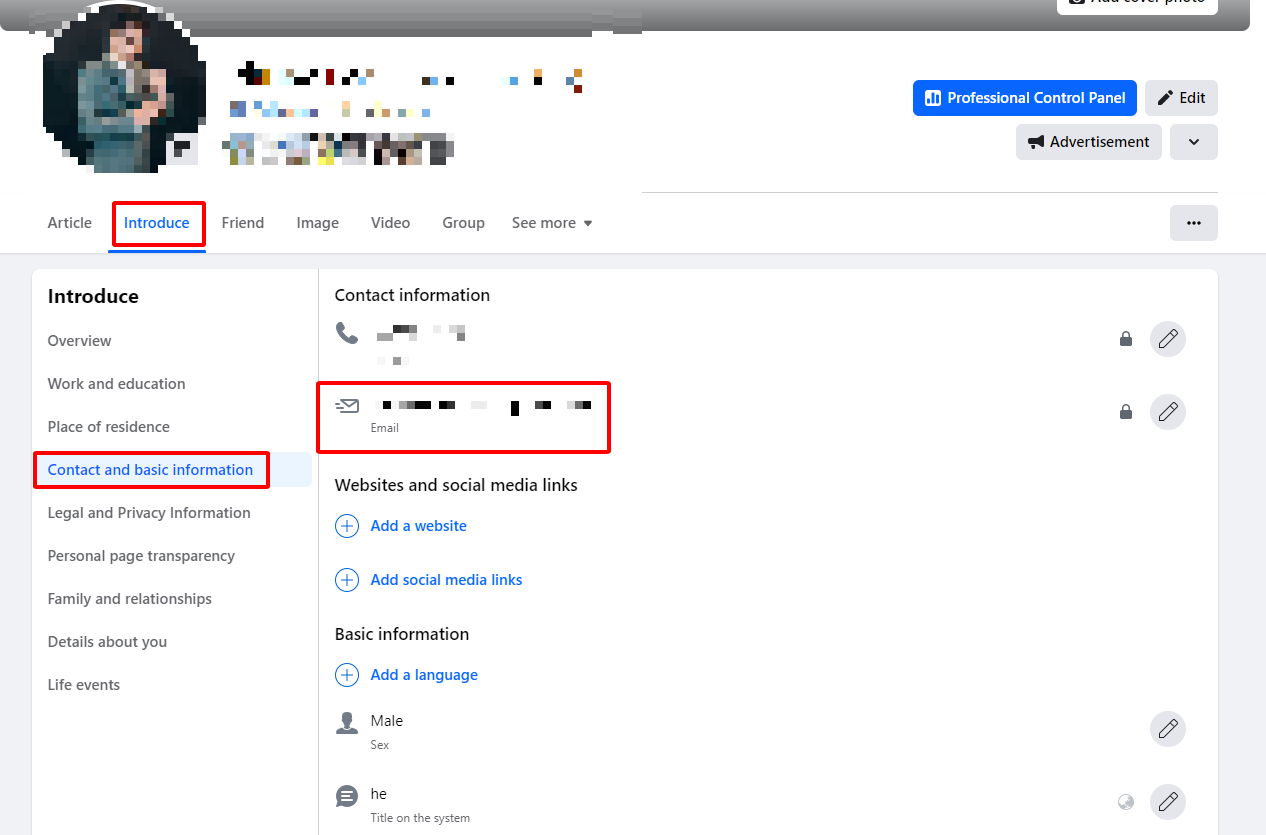Click the pencil edit icon beside Male
Image resolution: width=1266 pixels, height=835 pixels.
tap(1167, 729)
